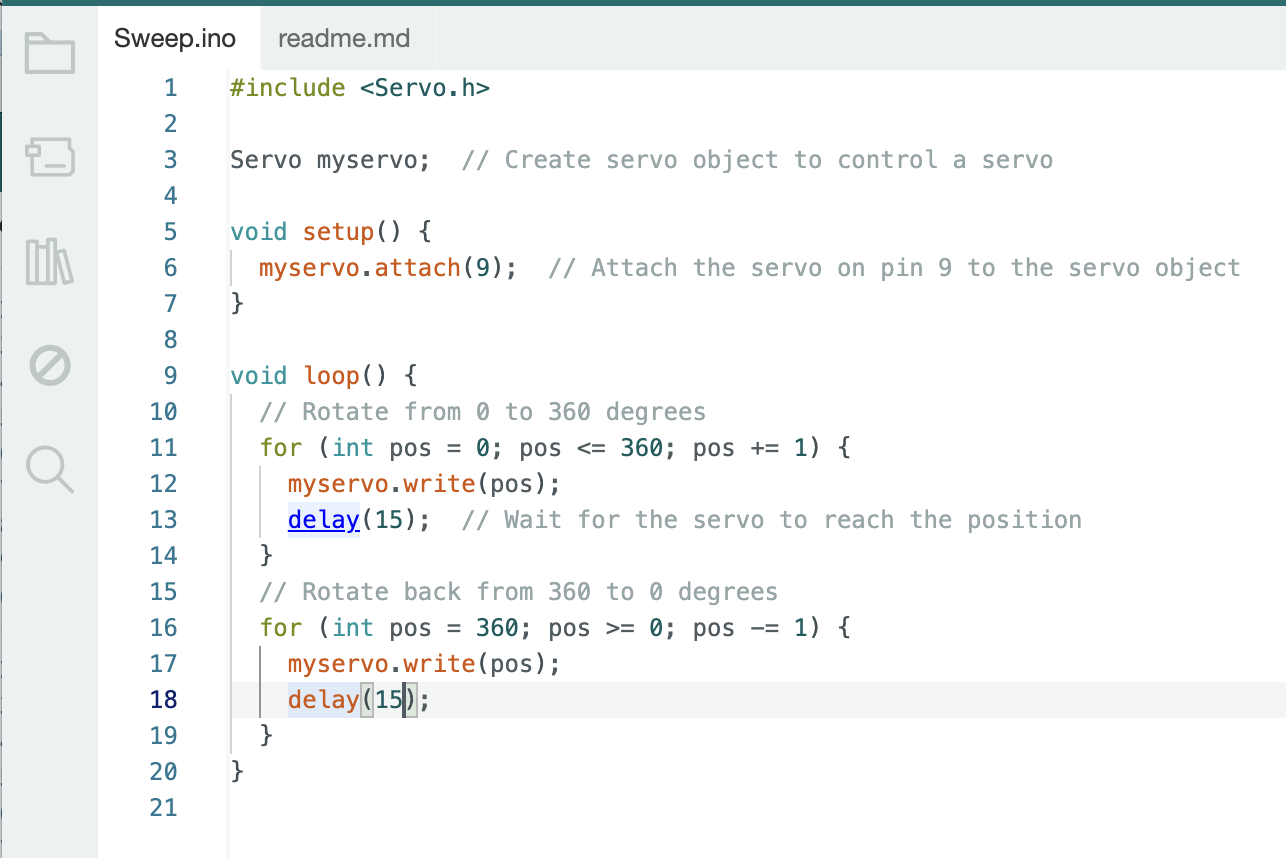The image size is (1286, 858).
Task: Click the comment 'Create servo object to control a servo'
Action: (x=779, y=160)
